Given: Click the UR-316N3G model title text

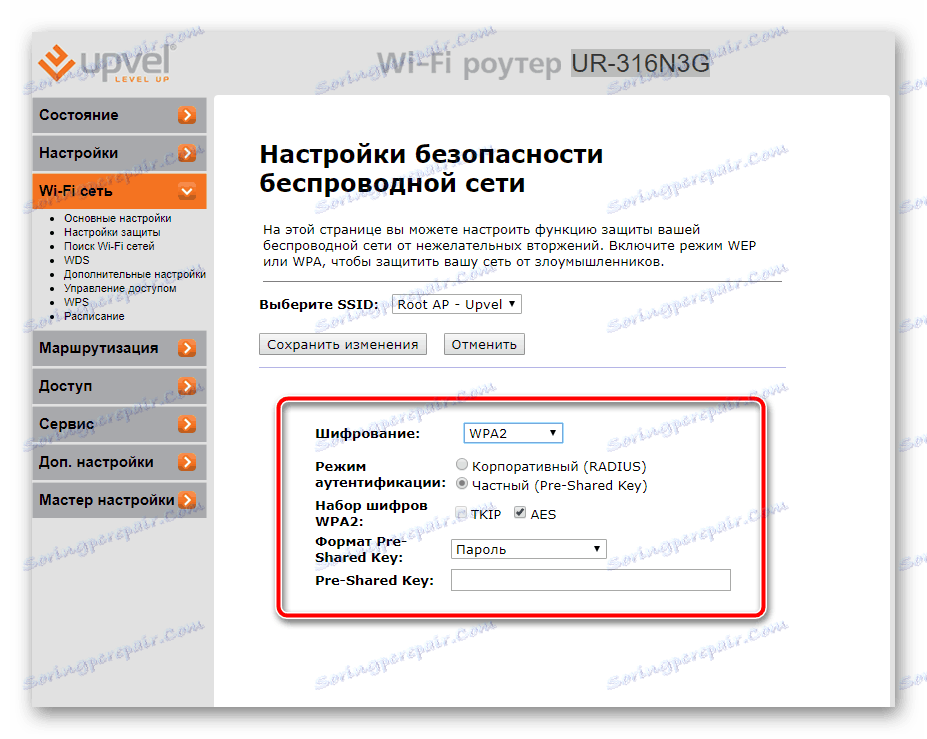Looking at the screenshot, I should 640,63.
